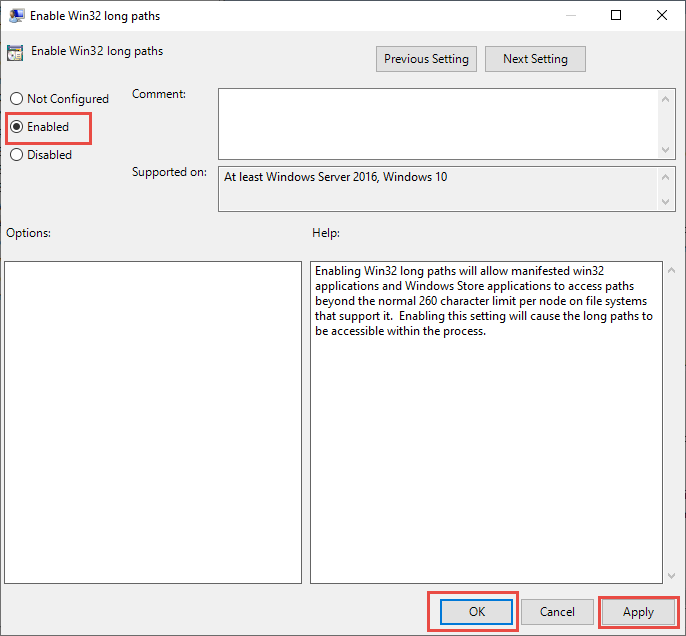
Task: Go to Previous Setting
Action: pyautogui.click(x=426, y=59)
